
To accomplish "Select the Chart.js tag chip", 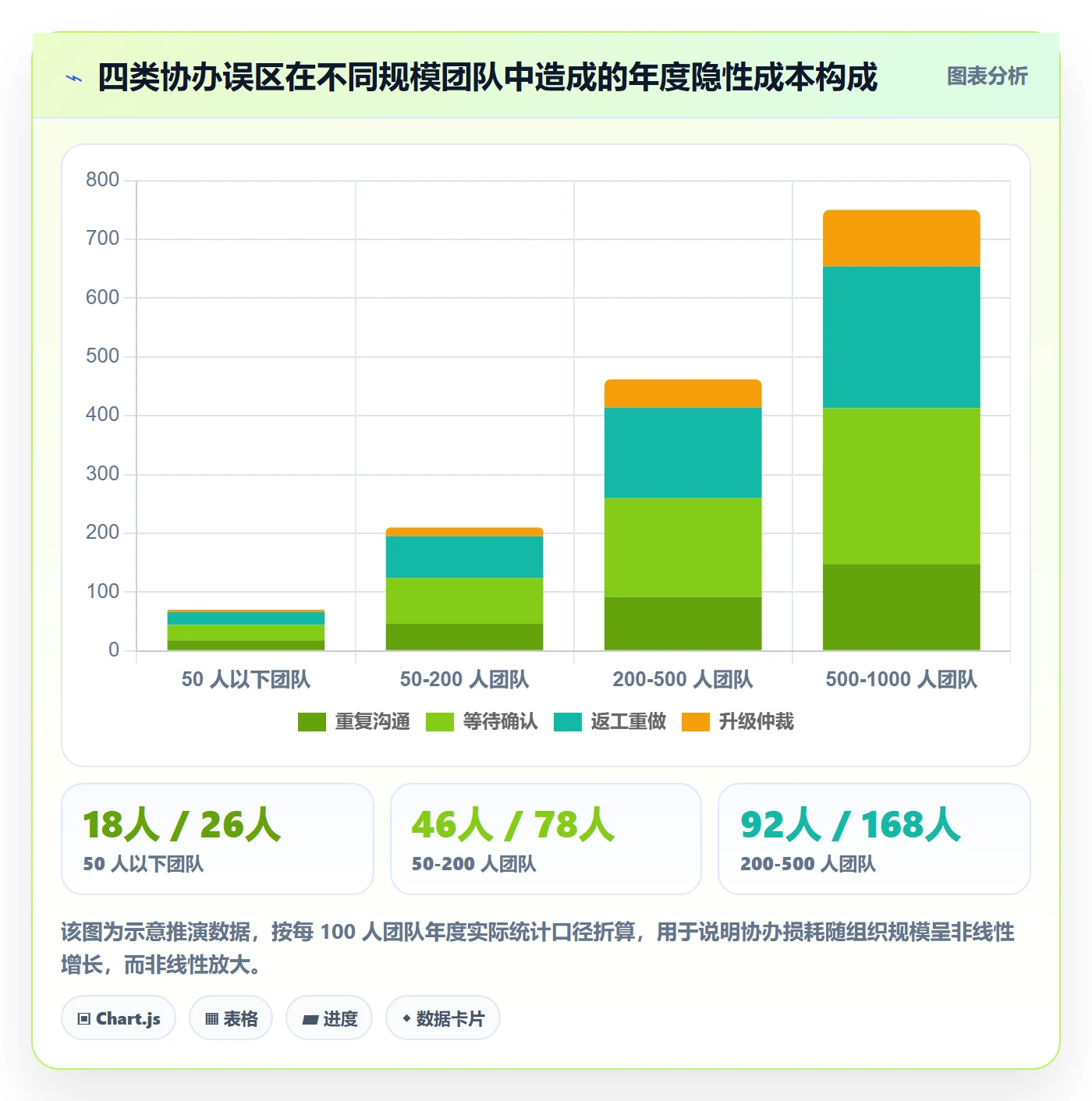I will [119, 1018].
